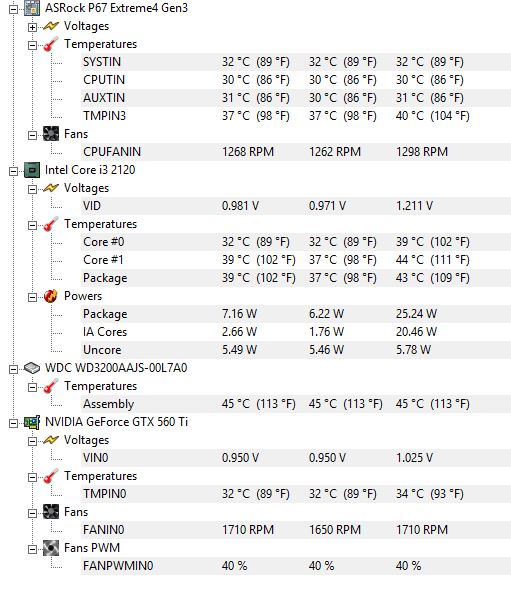This screenshot has width=511, height=595.
Task: Select the SYSTIN temperature row
Action: [x=296, y=62]
